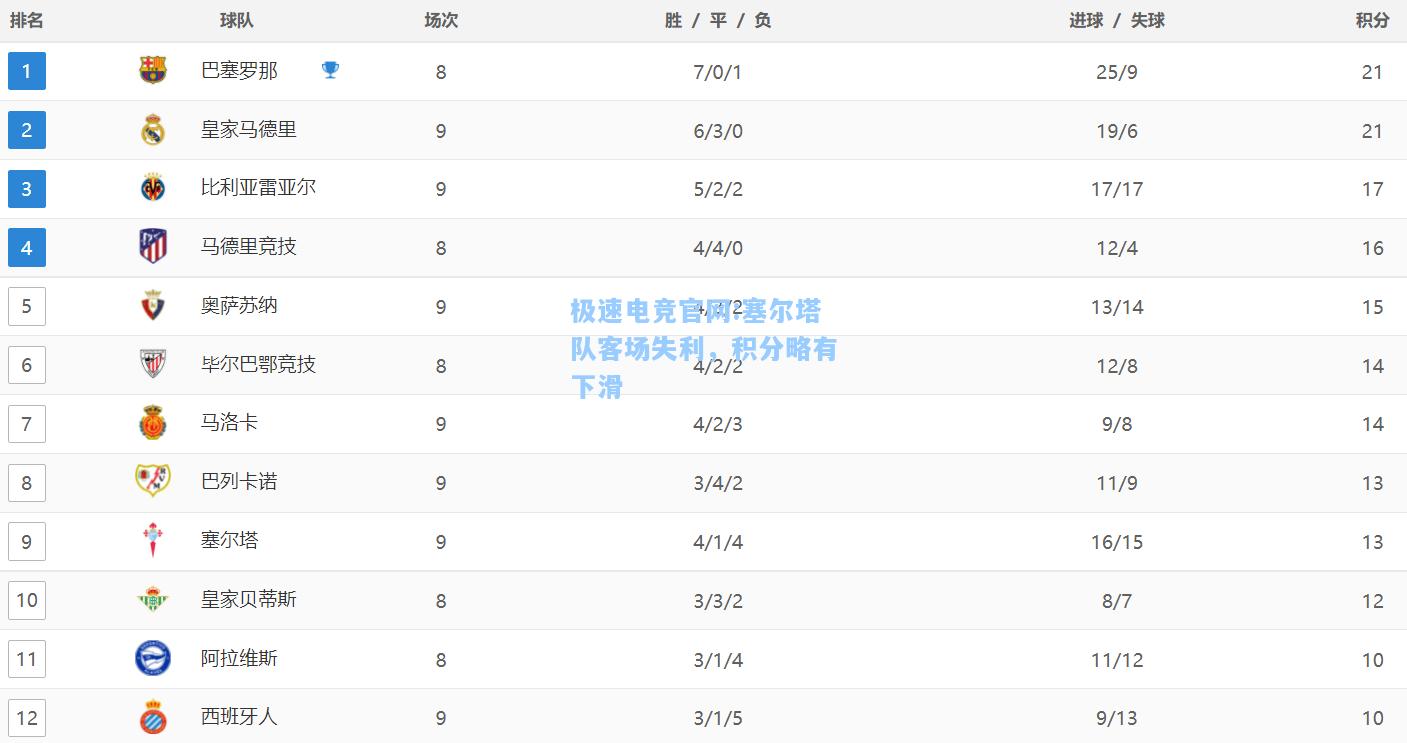Click the 球队 column header
This screenshot has height=743, width=1407.
(237, 20)
